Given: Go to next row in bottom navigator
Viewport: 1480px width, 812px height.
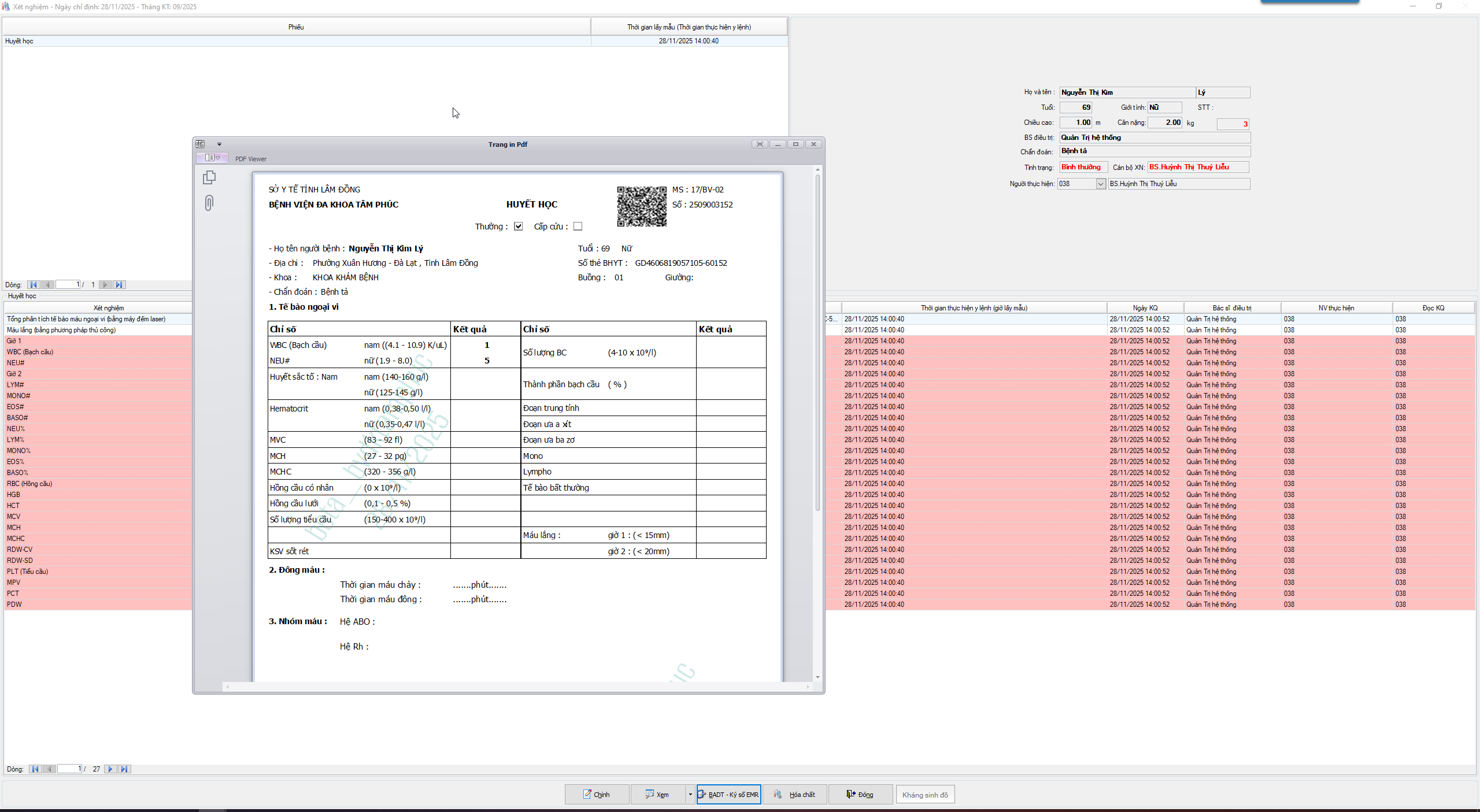Looking at the screenshot, I should pos(110,769).
